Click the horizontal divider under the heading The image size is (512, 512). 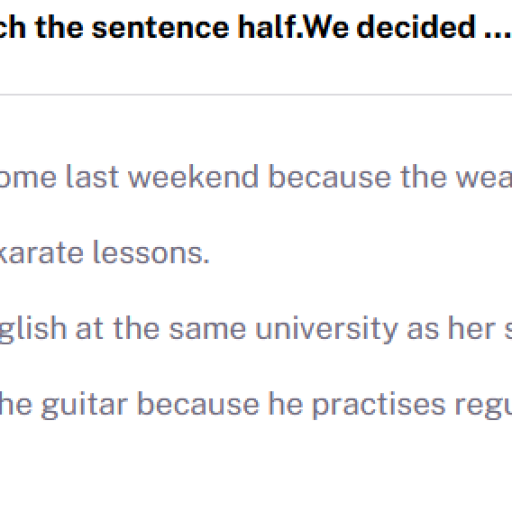[256, 95]
